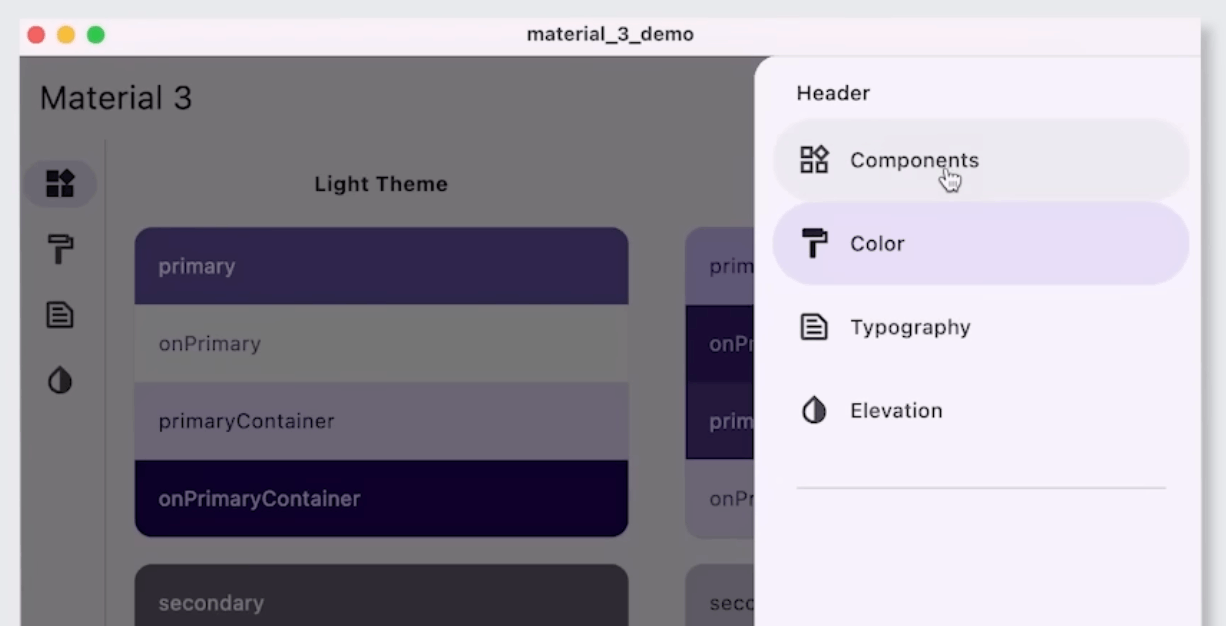Click the onPrimary color swatch

tap(381, 343)
